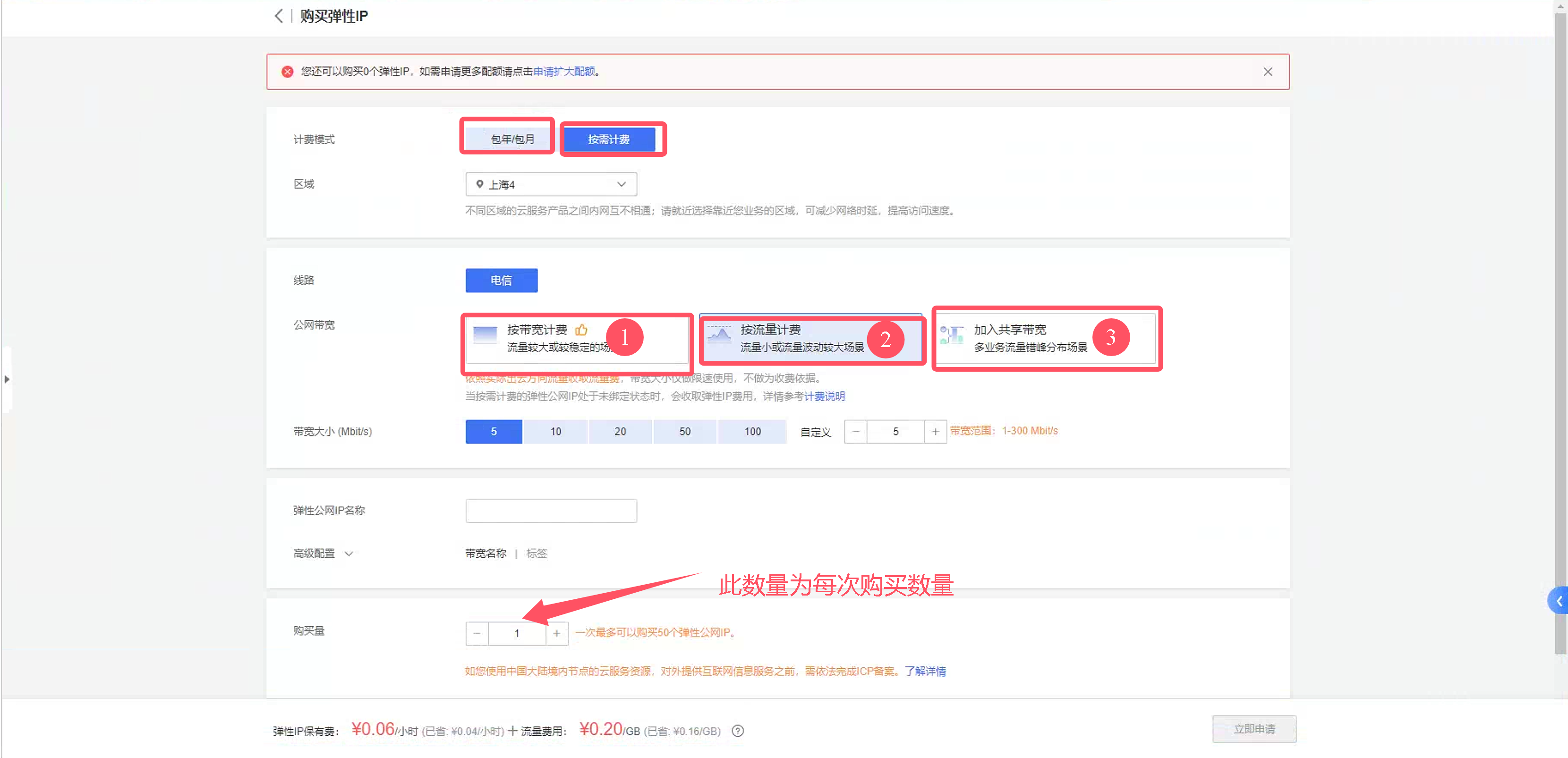The width and height of the screenshot is (1568, 758).
Task: Decrease custom bandwidth with minus button
Action: tap(856, 432)
